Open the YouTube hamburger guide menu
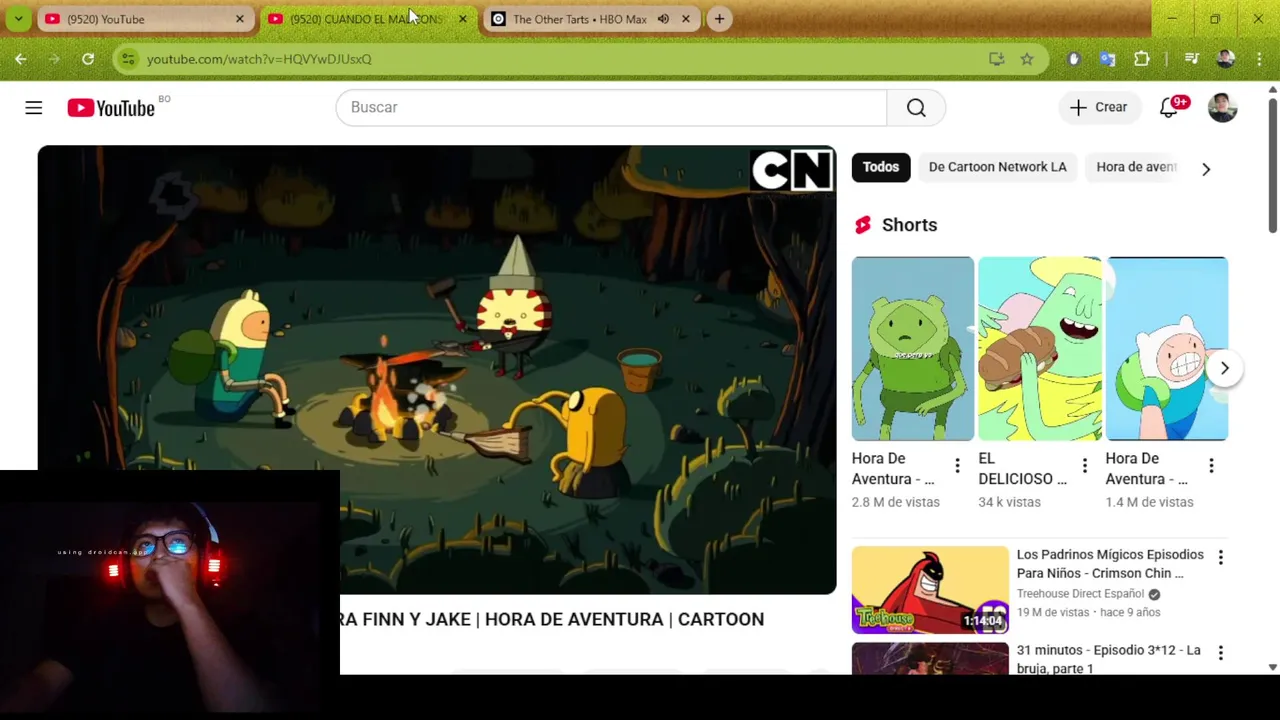The height and width of the screenshot is (720, 1280). 34,107
